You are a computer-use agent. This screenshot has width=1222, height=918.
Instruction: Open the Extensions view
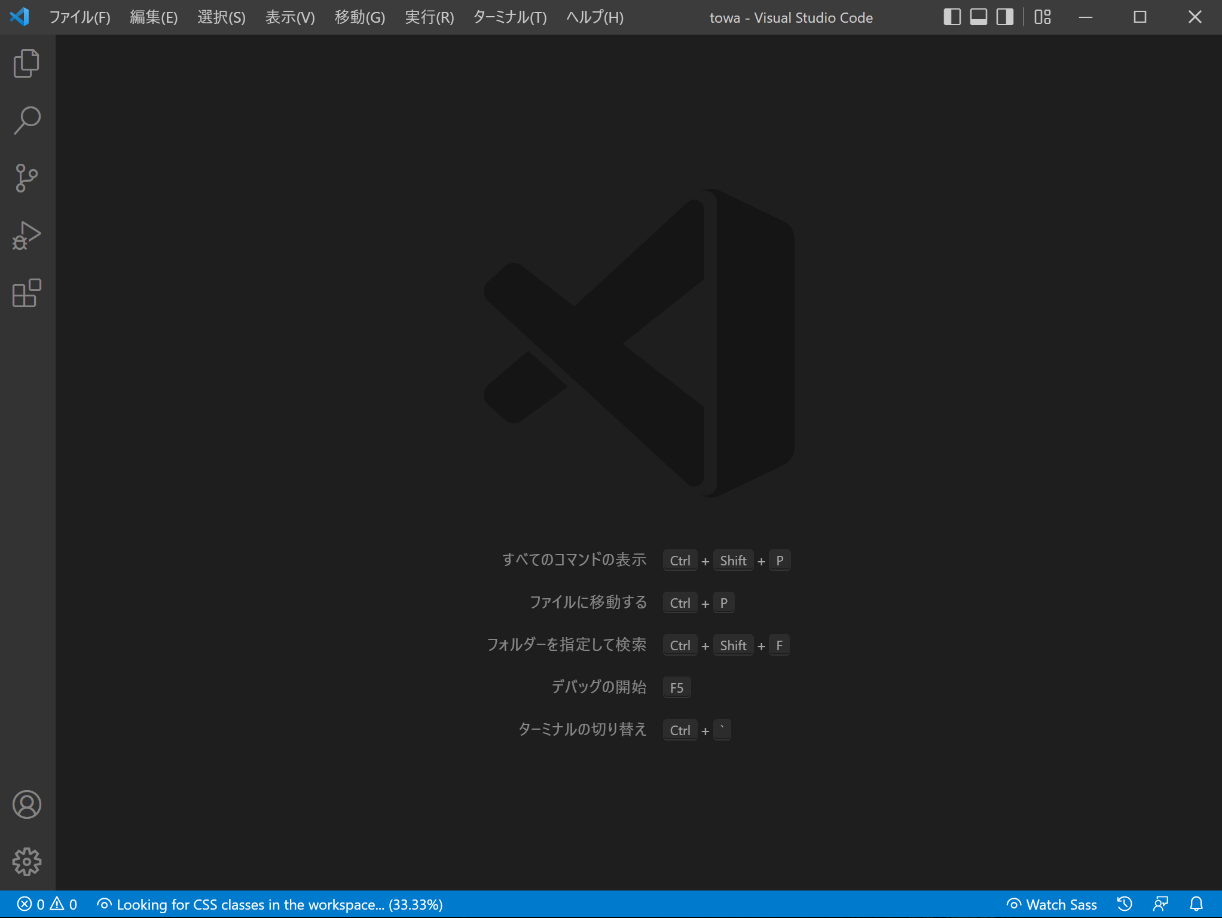pos(27,294)
